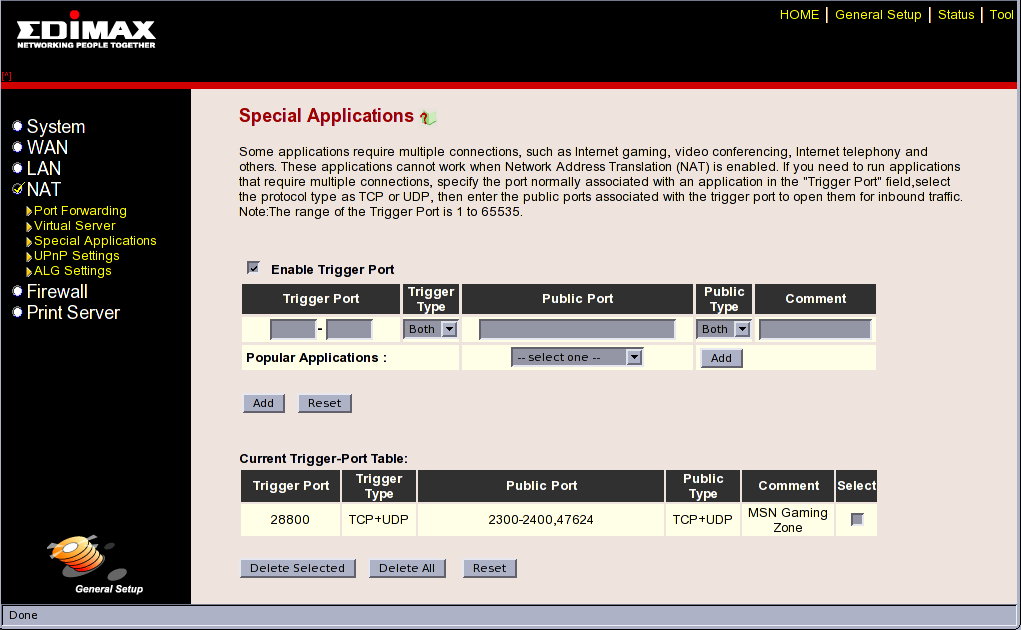Open the Trigger Type dropdown
Viewport: 1021px width, 630px height.
pyautogui.click(x=430, y=329)
